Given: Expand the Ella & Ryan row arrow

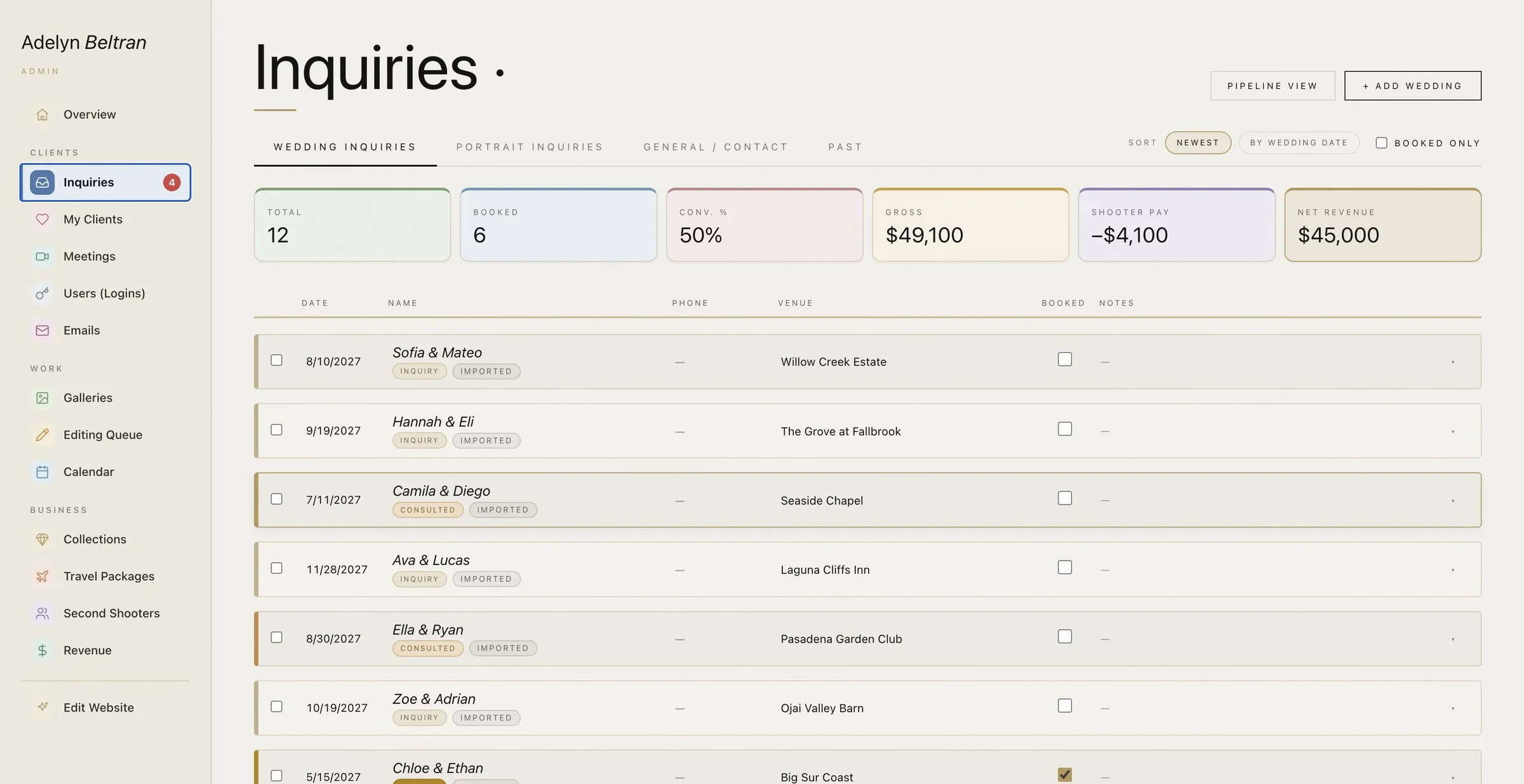Looking at the screenshot, I should pyautogui.click(x=1453, y=639).
